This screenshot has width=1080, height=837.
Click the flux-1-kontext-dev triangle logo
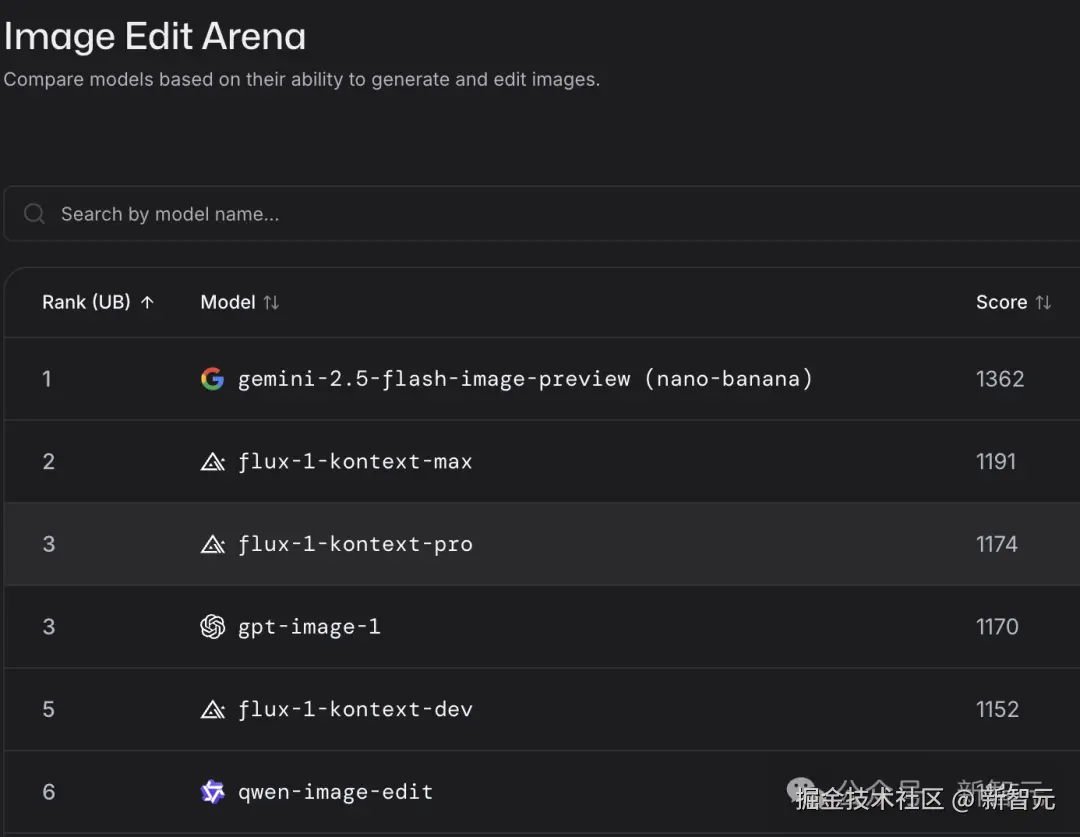click(212, 710)
